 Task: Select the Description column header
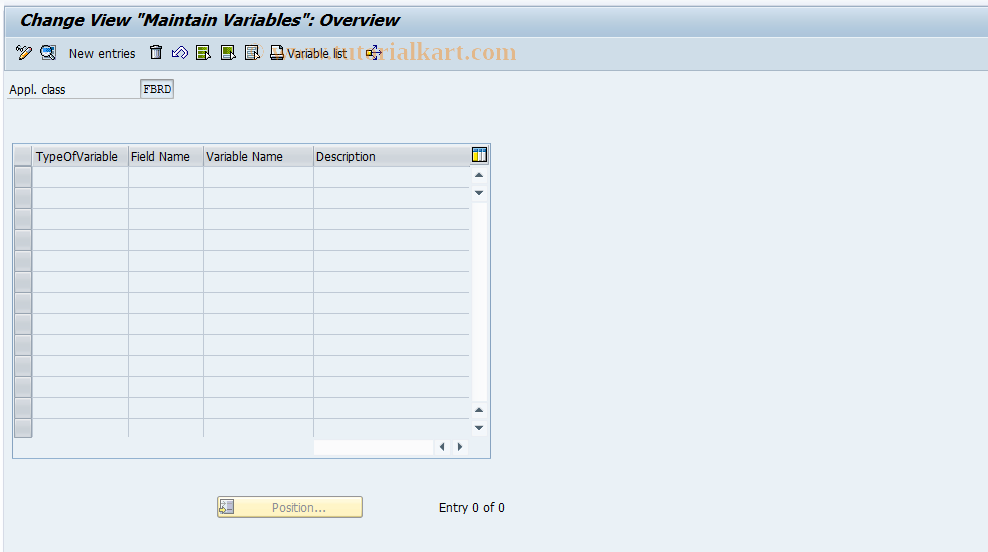pyautogui.click(x=391, y=156)
